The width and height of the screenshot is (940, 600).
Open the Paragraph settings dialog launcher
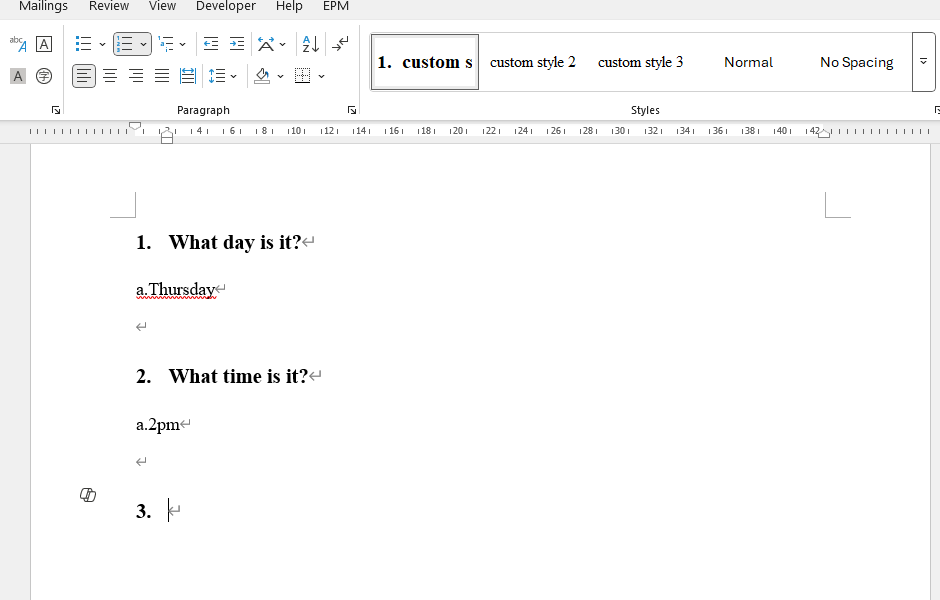click(352, 110)
